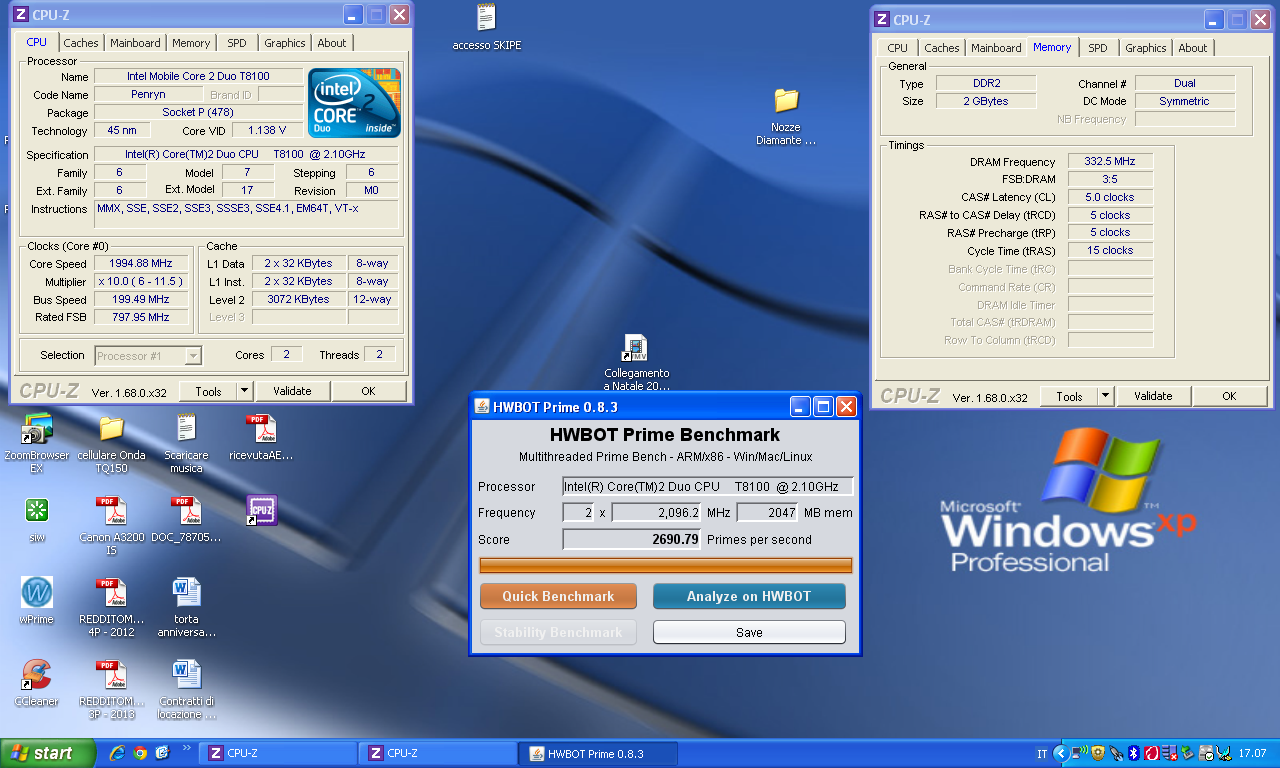
Task: Launch Internet Explorer from quick launch
Action: click(x=117, y=753)
